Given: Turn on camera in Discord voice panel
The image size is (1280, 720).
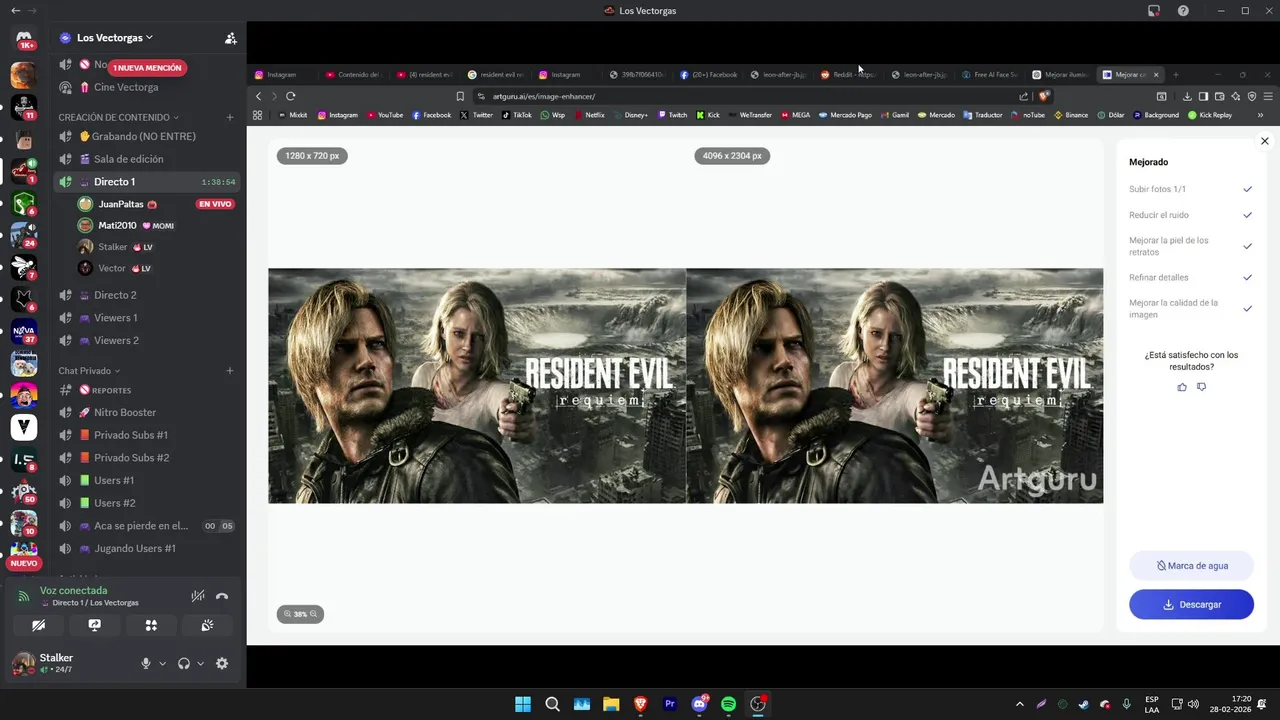Looking at the screenshot, I should (38, 625).
